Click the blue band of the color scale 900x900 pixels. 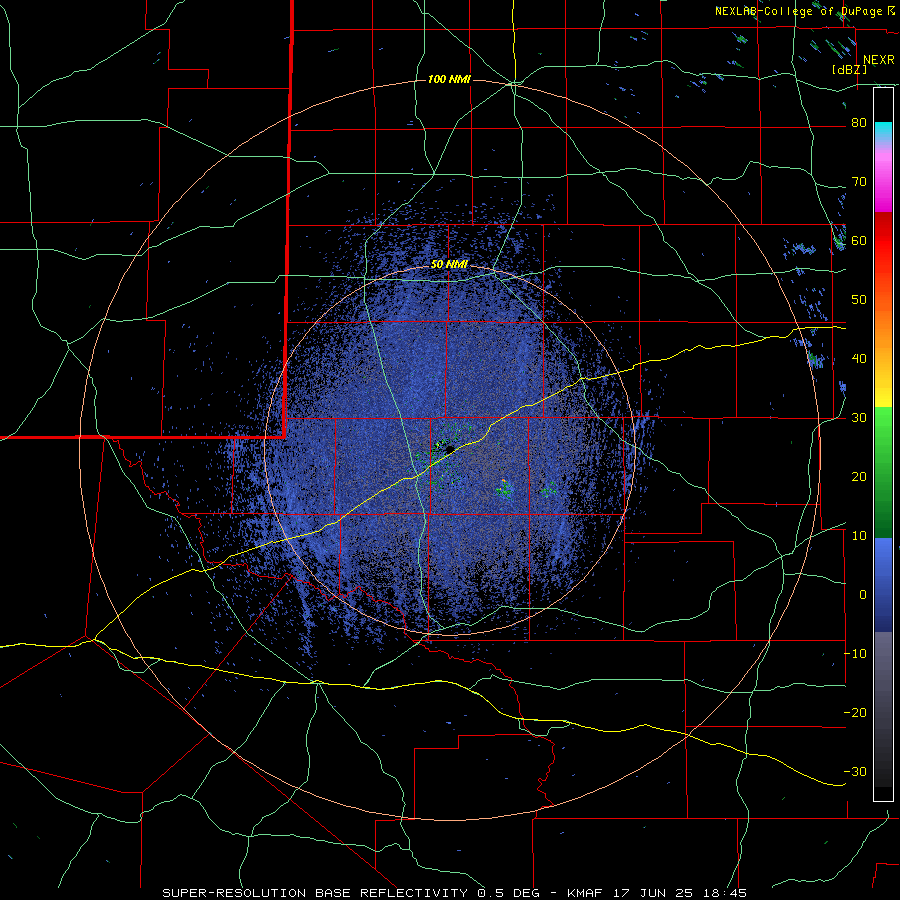[883, 585]
